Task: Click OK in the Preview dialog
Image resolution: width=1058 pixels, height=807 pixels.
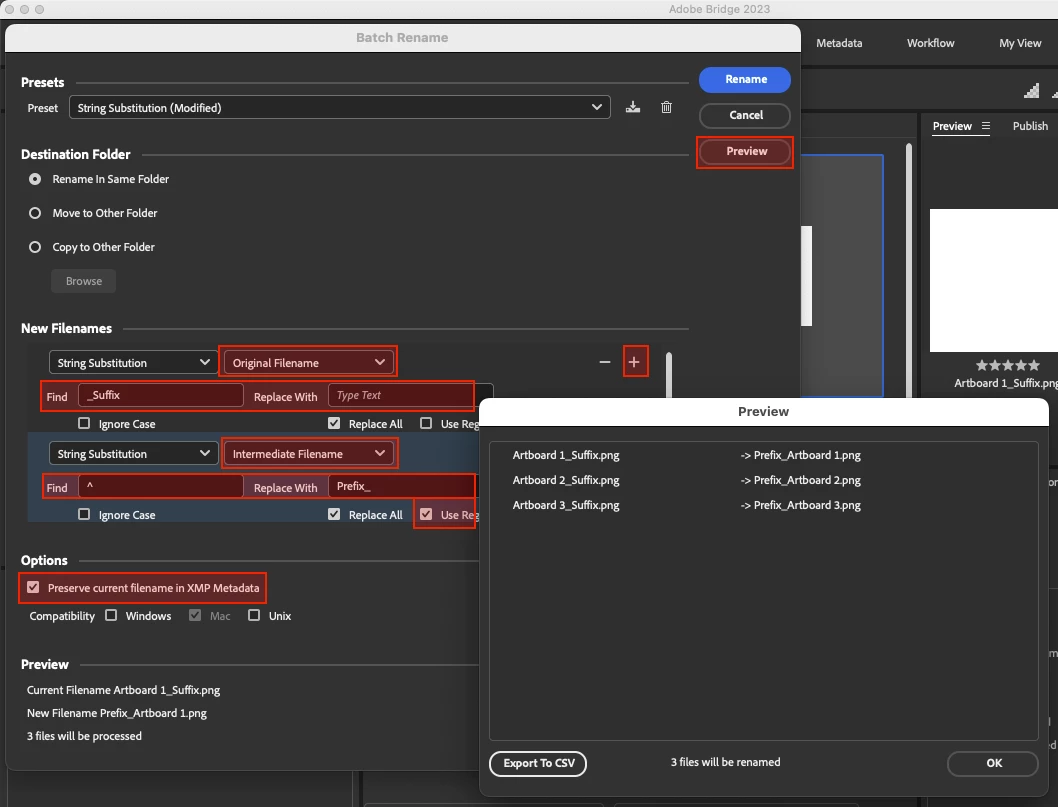Action: click(993, 763)
